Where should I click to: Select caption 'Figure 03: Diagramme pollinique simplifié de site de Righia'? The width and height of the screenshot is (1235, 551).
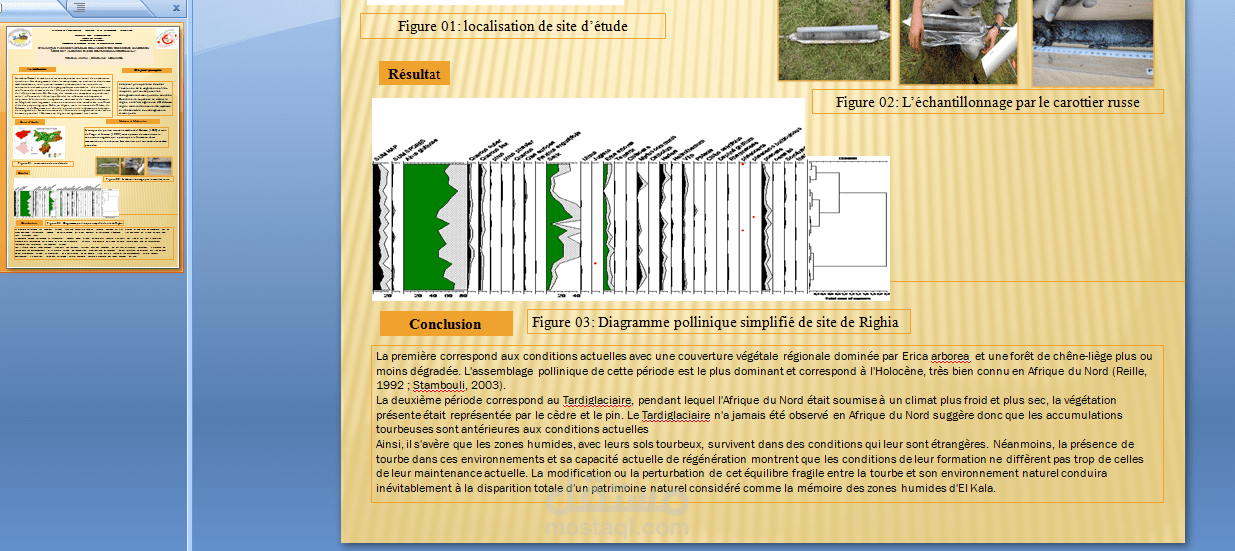tap(719, 322)
